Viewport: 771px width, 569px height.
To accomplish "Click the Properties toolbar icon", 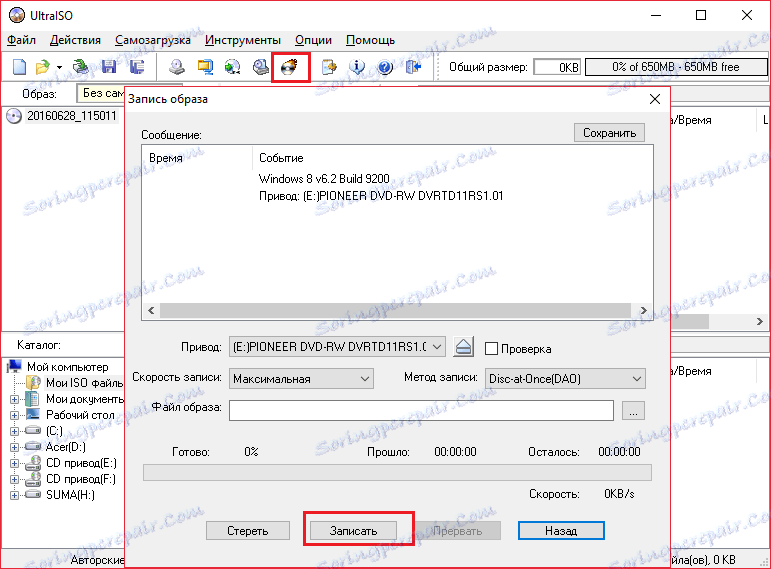I will pos(328,66).
